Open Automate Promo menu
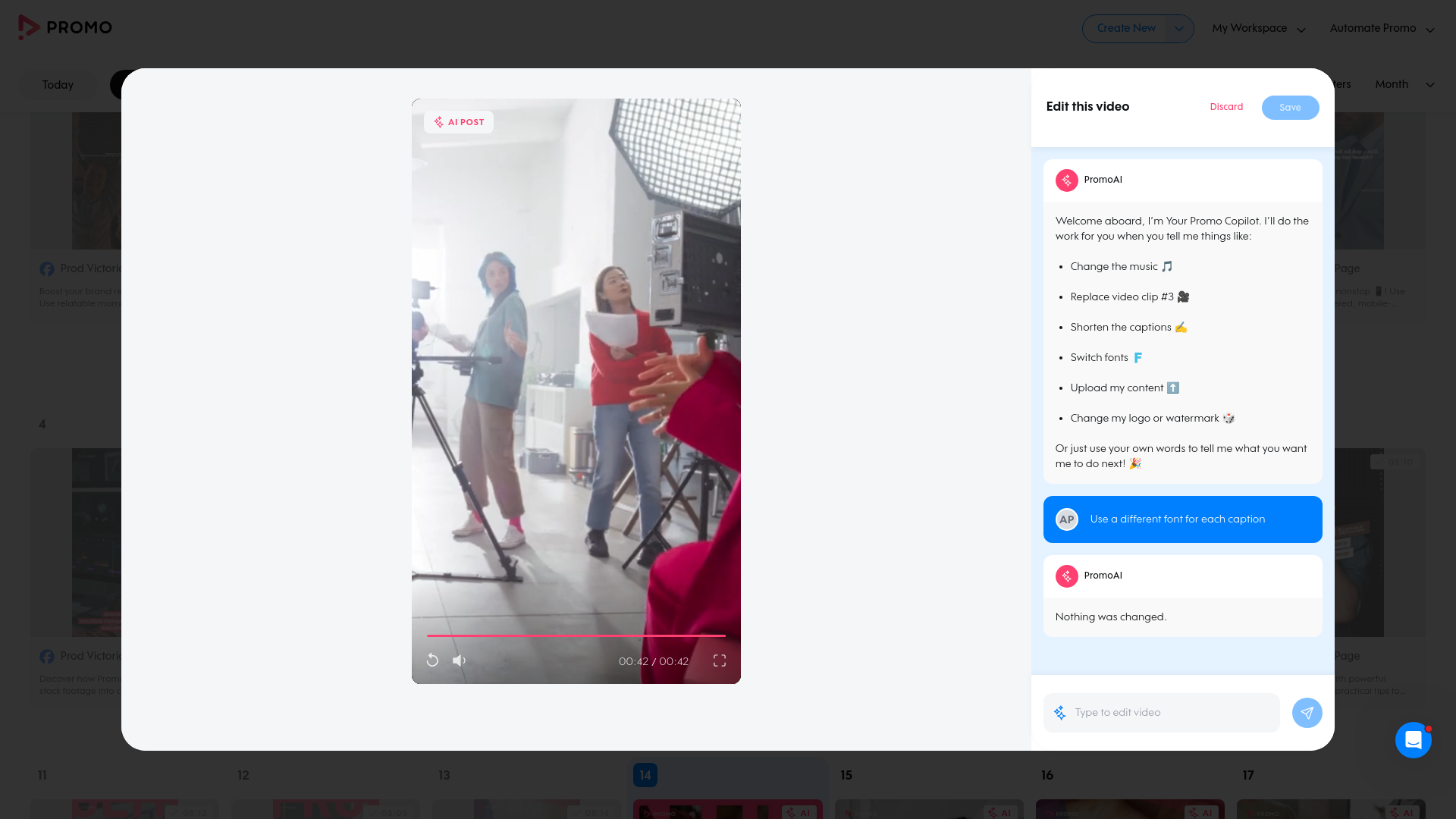Viewport: 1456px width, 819px height. 1382,29
